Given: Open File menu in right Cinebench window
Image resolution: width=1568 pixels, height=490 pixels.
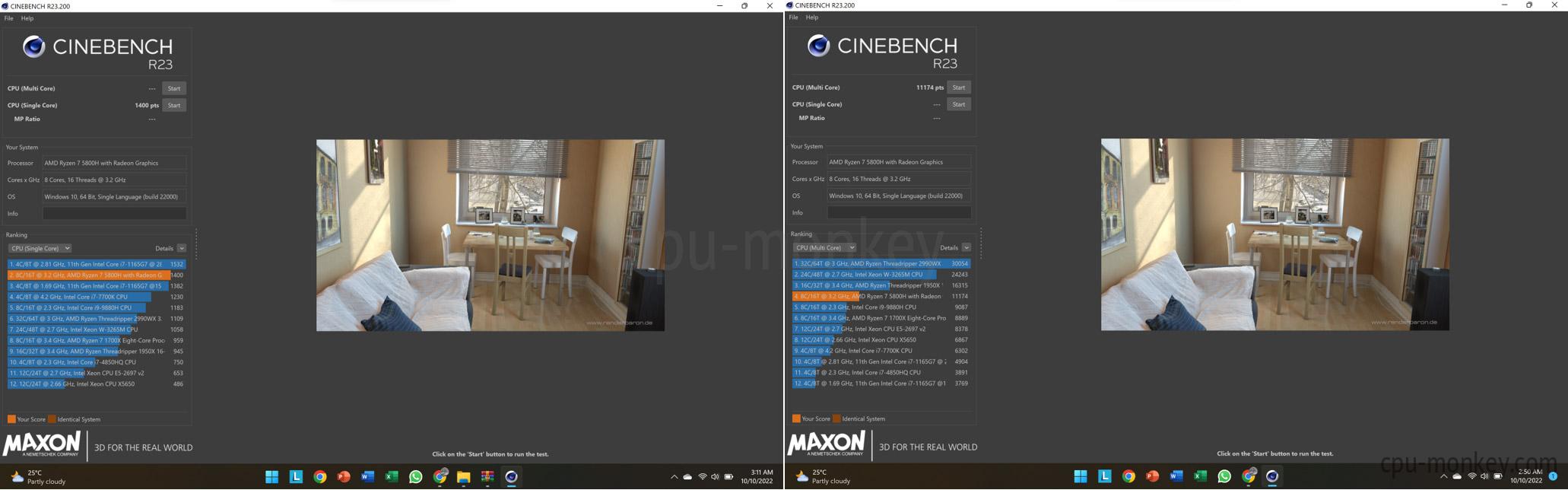Looking at the screenshot, I should (x=794, y=17).
